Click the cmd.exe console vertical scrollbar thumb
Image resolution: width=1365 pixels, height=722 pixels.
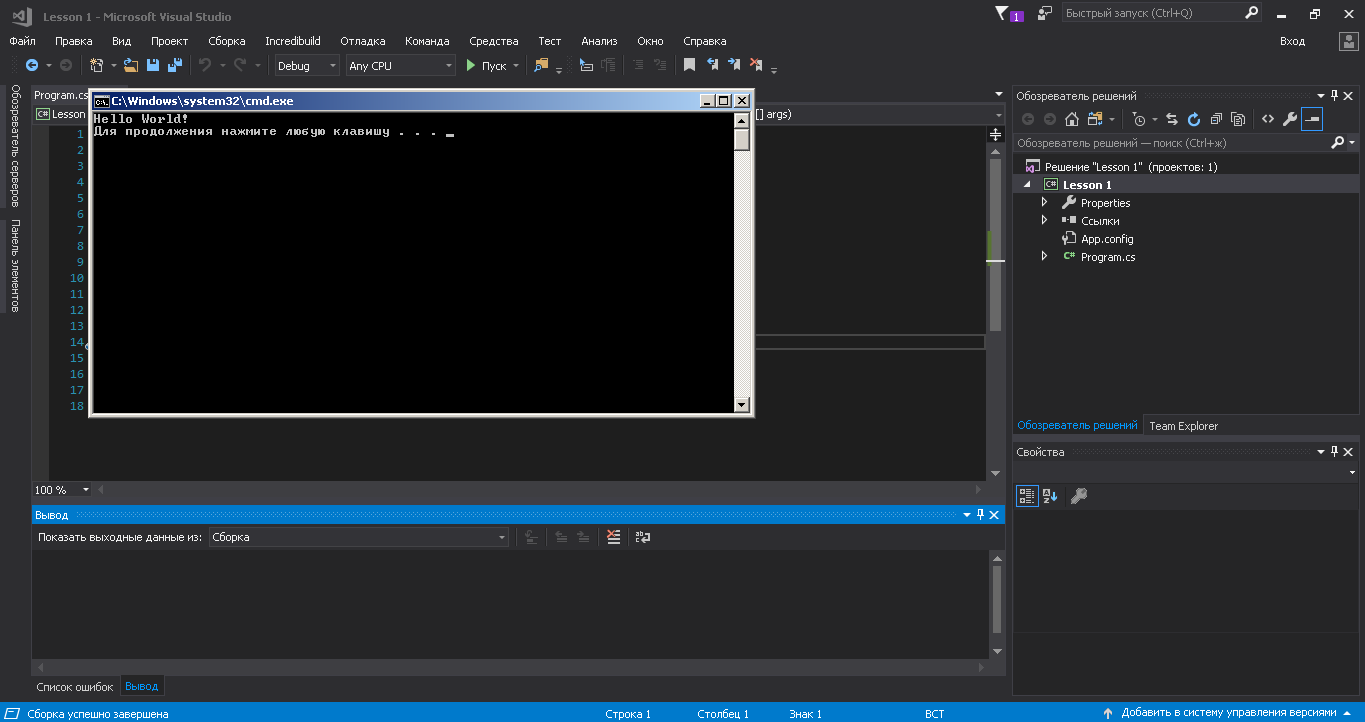click(741, 139)
